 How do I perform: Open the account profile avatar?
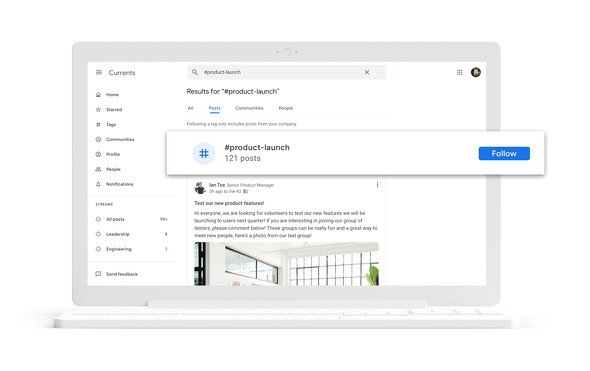[476, 72]
